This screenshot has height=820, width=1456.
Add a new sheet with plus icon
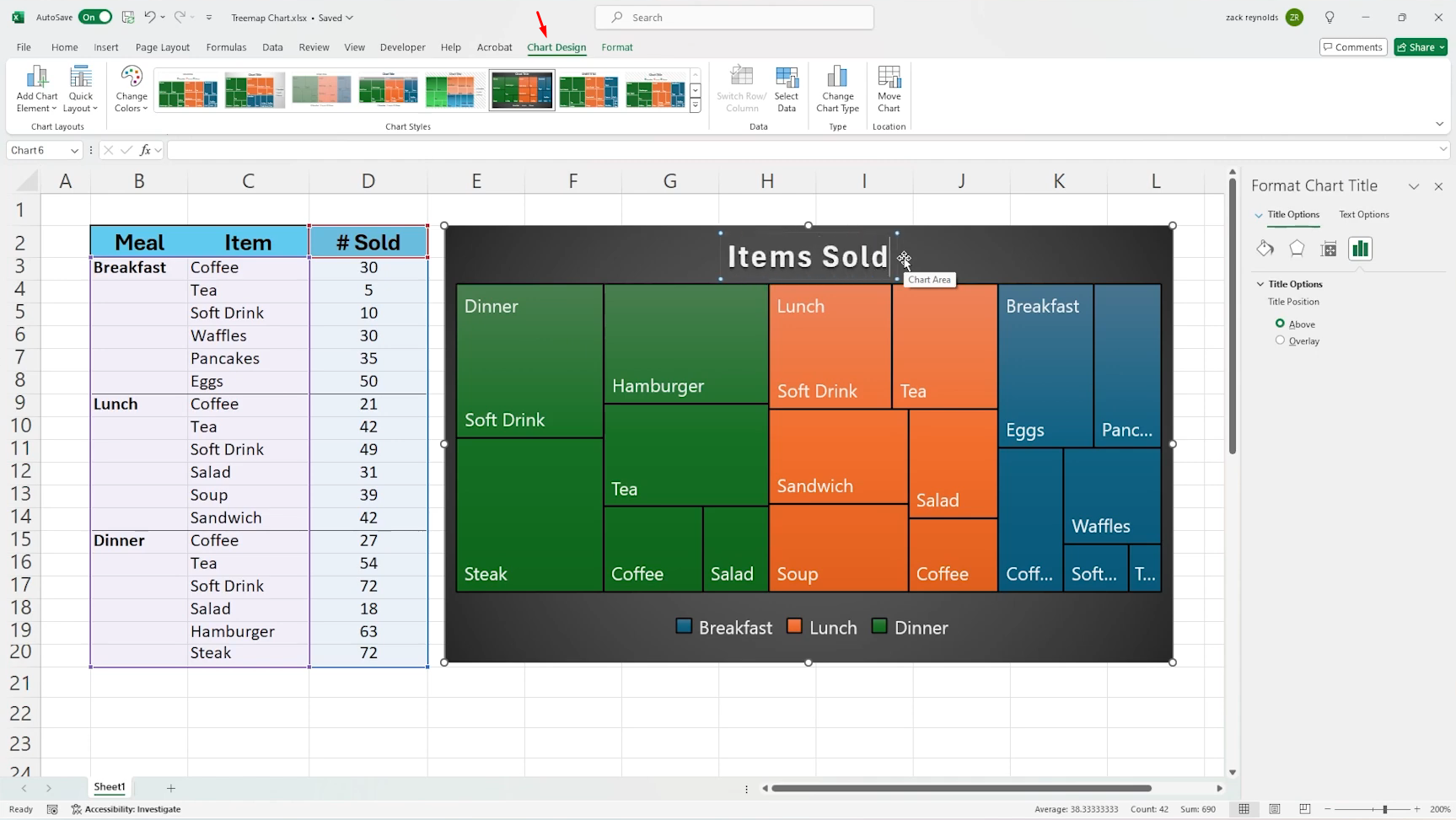tap(171, 788)
